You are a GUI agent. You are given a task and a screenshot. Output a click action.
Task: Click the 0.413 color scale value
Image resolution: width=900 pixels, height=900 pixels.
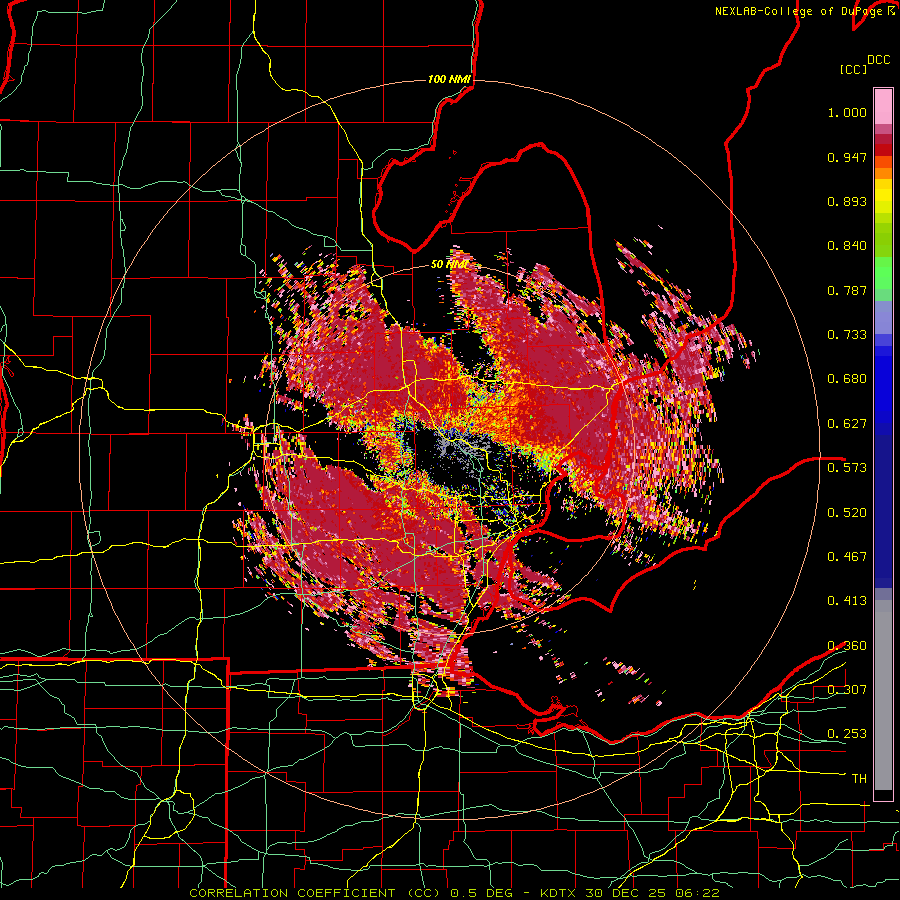[x=847, y=601]
